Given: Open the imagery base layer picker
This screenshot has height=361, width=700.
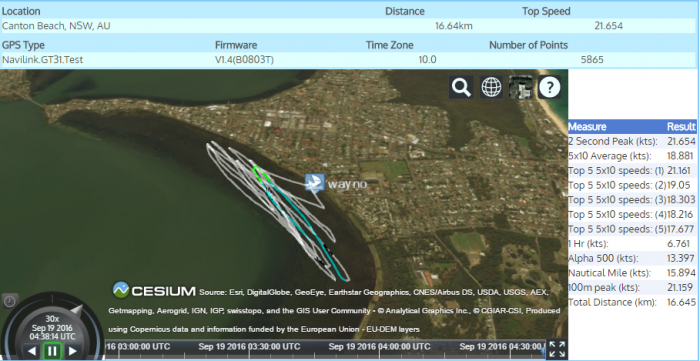Looking at the screenshot, I should click(x=521, y=87).
